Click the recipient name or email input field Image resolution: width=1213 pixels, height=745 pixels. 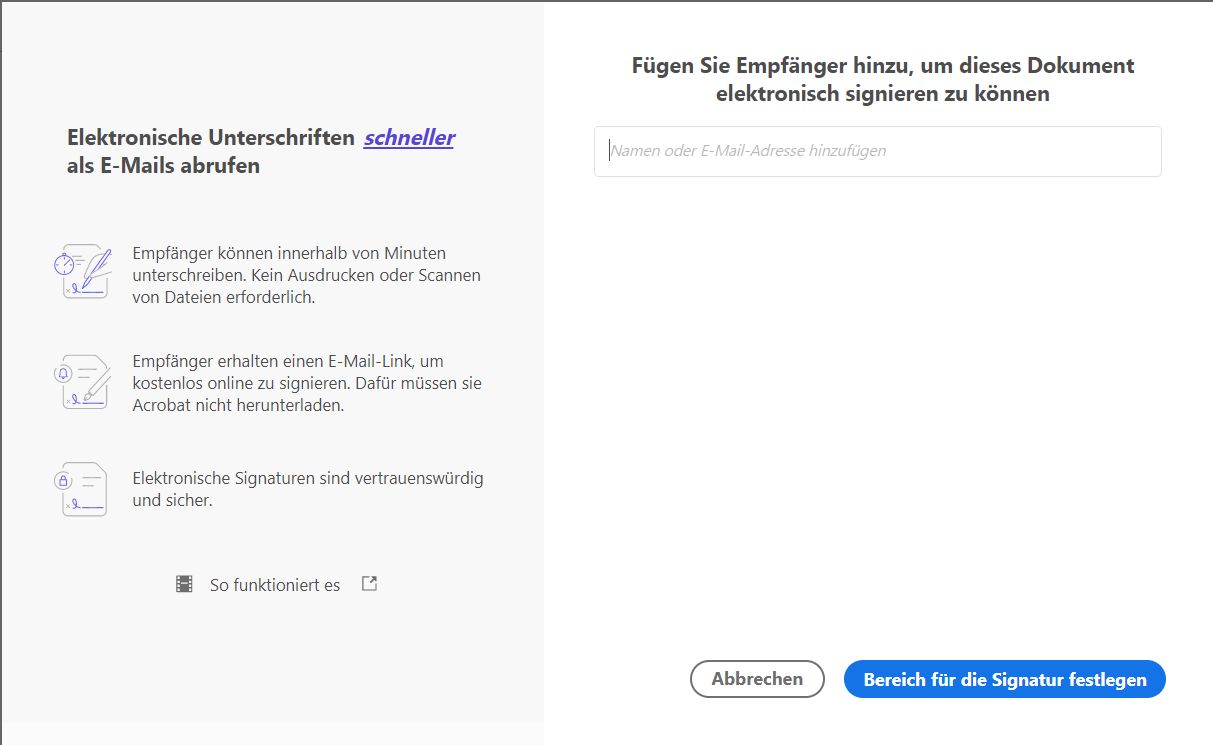click(x=877, y=151)
